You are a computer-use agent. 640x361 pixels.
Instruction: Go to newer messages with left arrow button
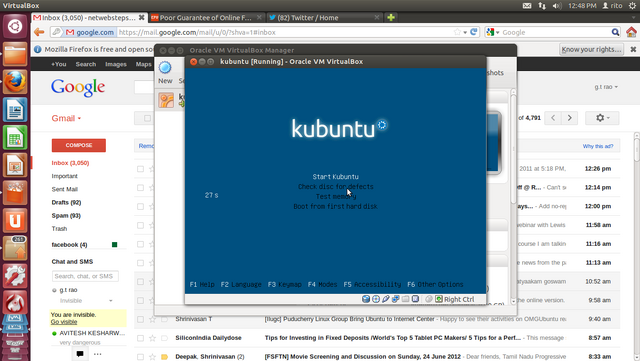click(x=553, y=118)
